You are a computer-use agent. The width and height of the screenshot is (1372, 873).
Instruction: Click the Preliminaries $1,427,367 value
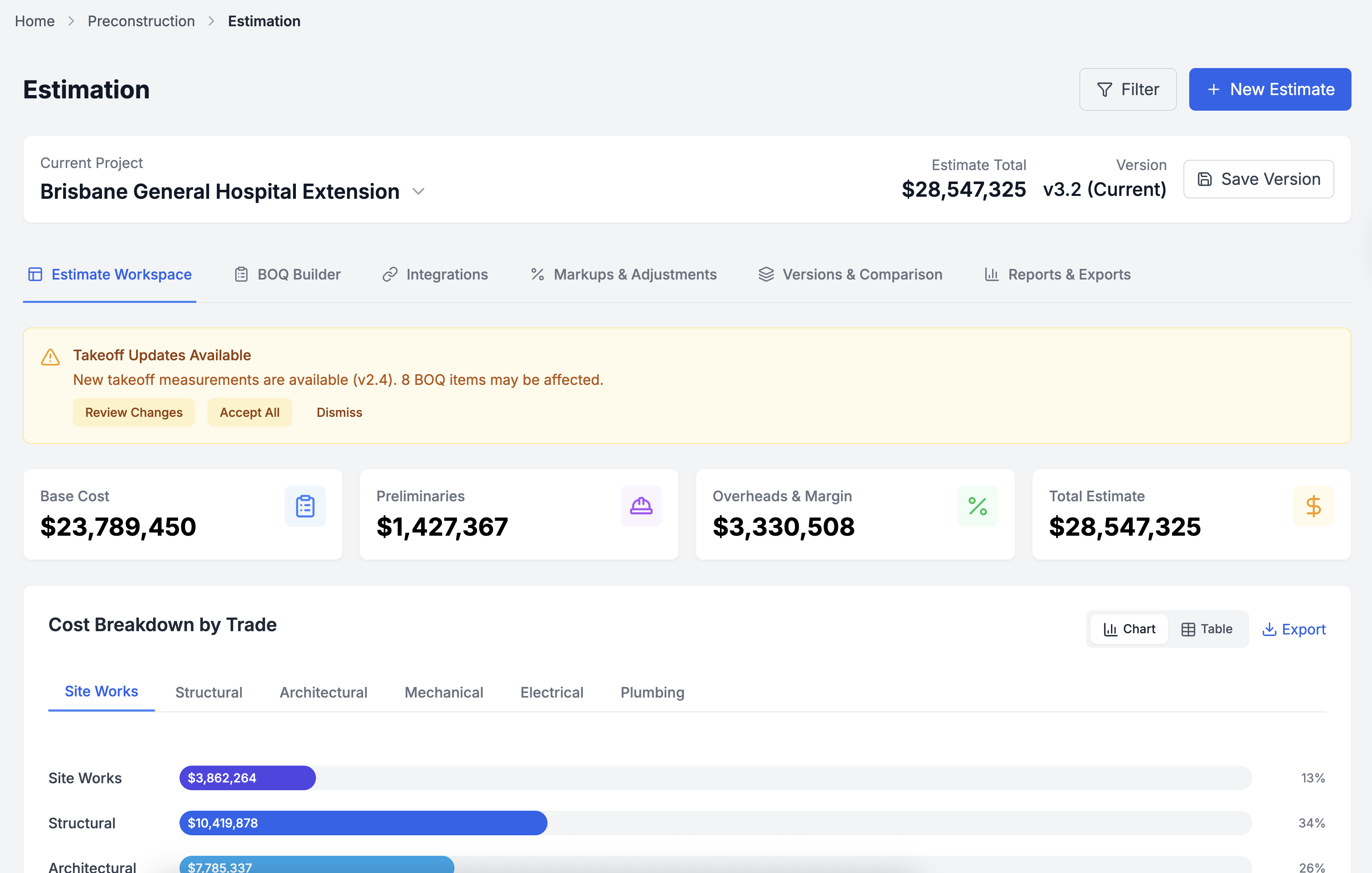442,527
